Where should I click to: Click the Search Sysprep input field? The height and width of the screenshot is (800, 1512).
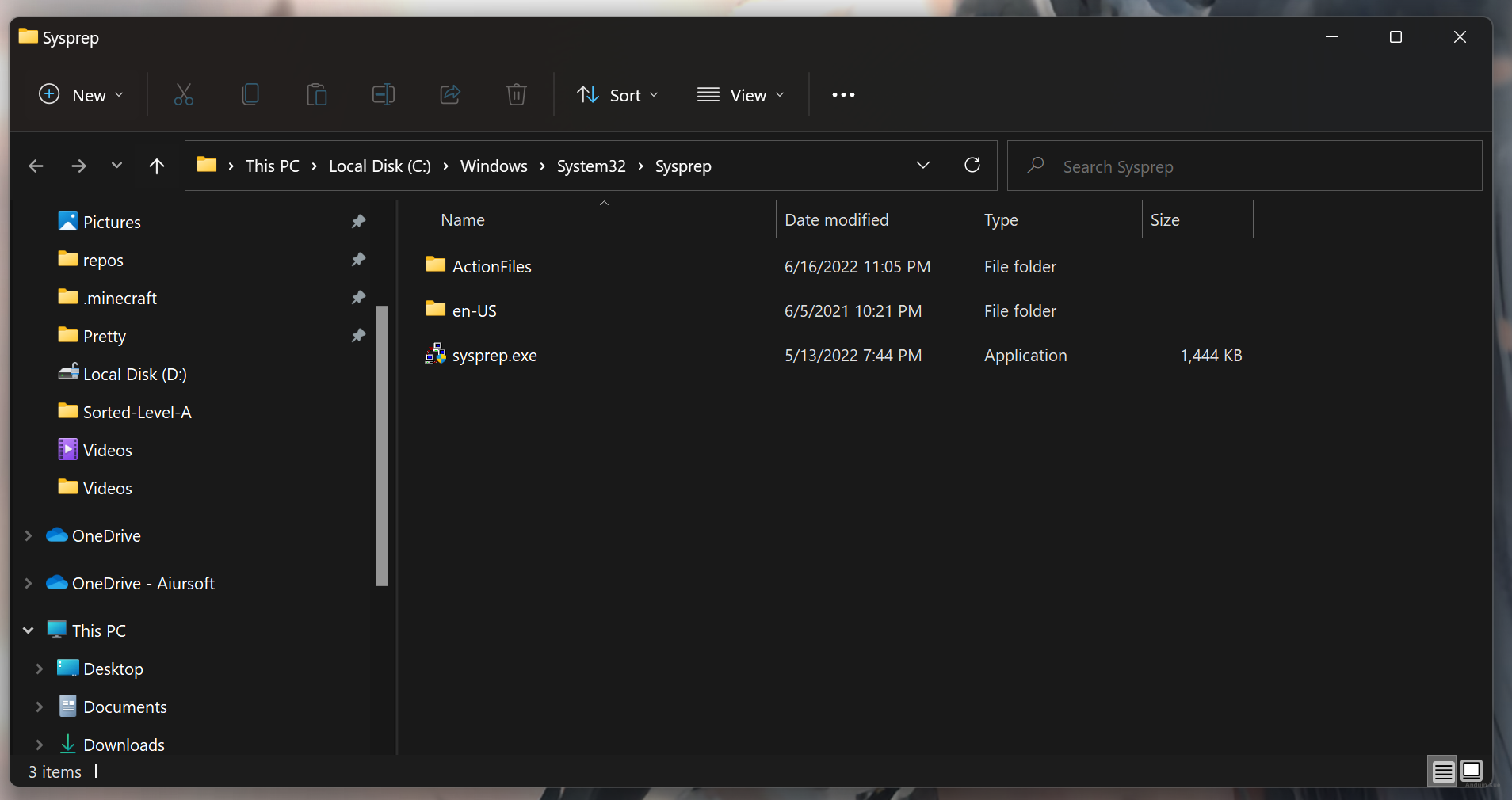(1245, 166)
